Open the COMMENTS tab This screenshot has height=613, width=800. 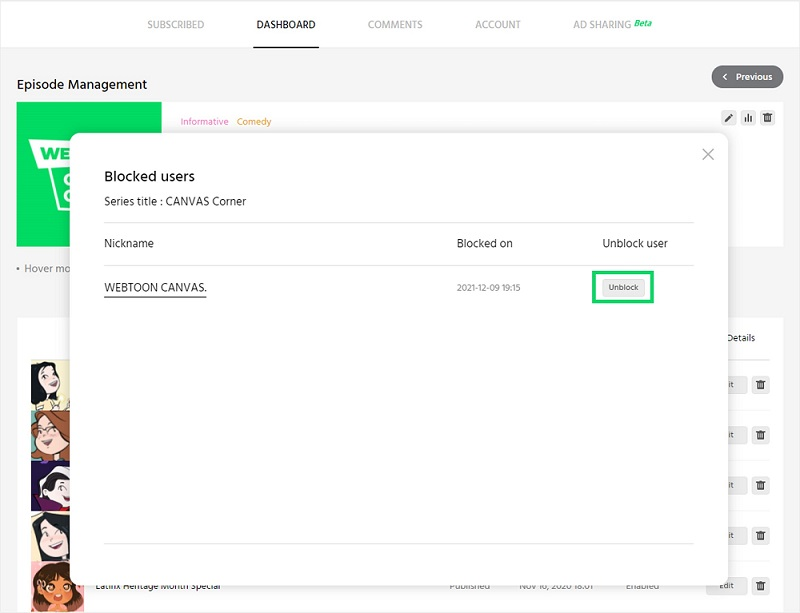[x=395, y=24]
